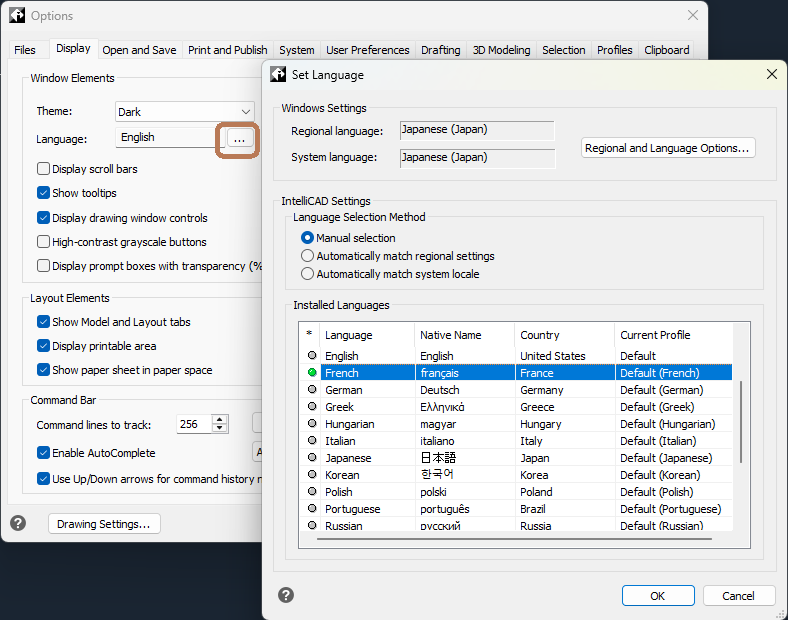This screenshot has width=788, height=620.
Task: Open the Theme dropdown showing Dark
Action: (184, 112)
